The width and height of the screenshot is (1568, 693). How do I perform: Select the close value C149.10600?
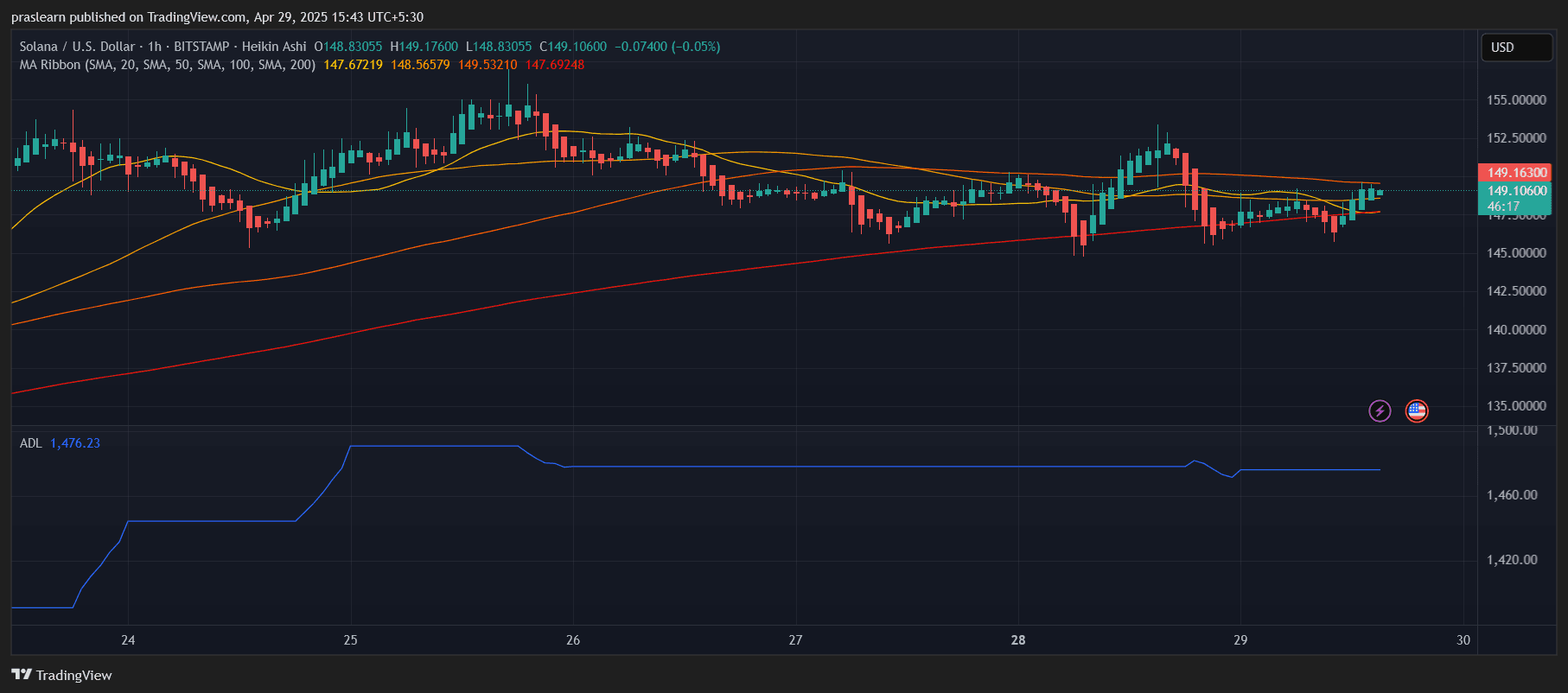(x=573, y=47)
